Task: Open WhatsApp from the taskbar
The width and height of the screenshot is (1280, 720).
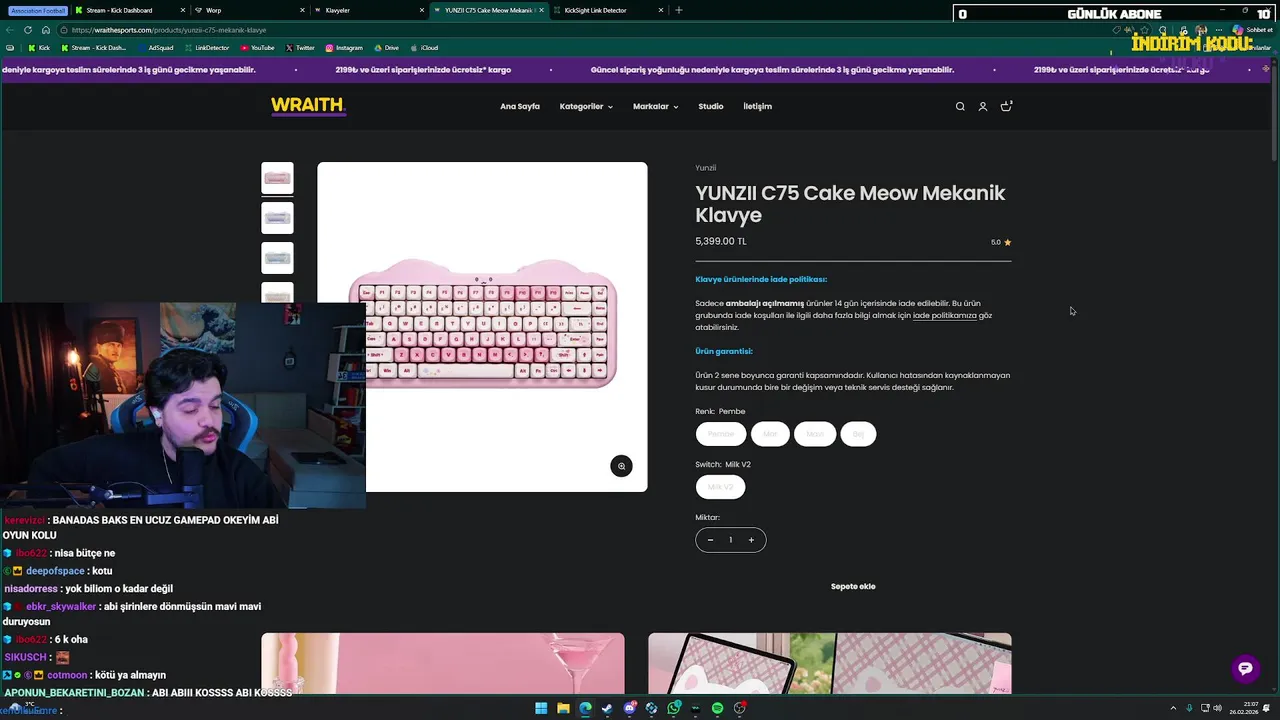Action: 674,708
